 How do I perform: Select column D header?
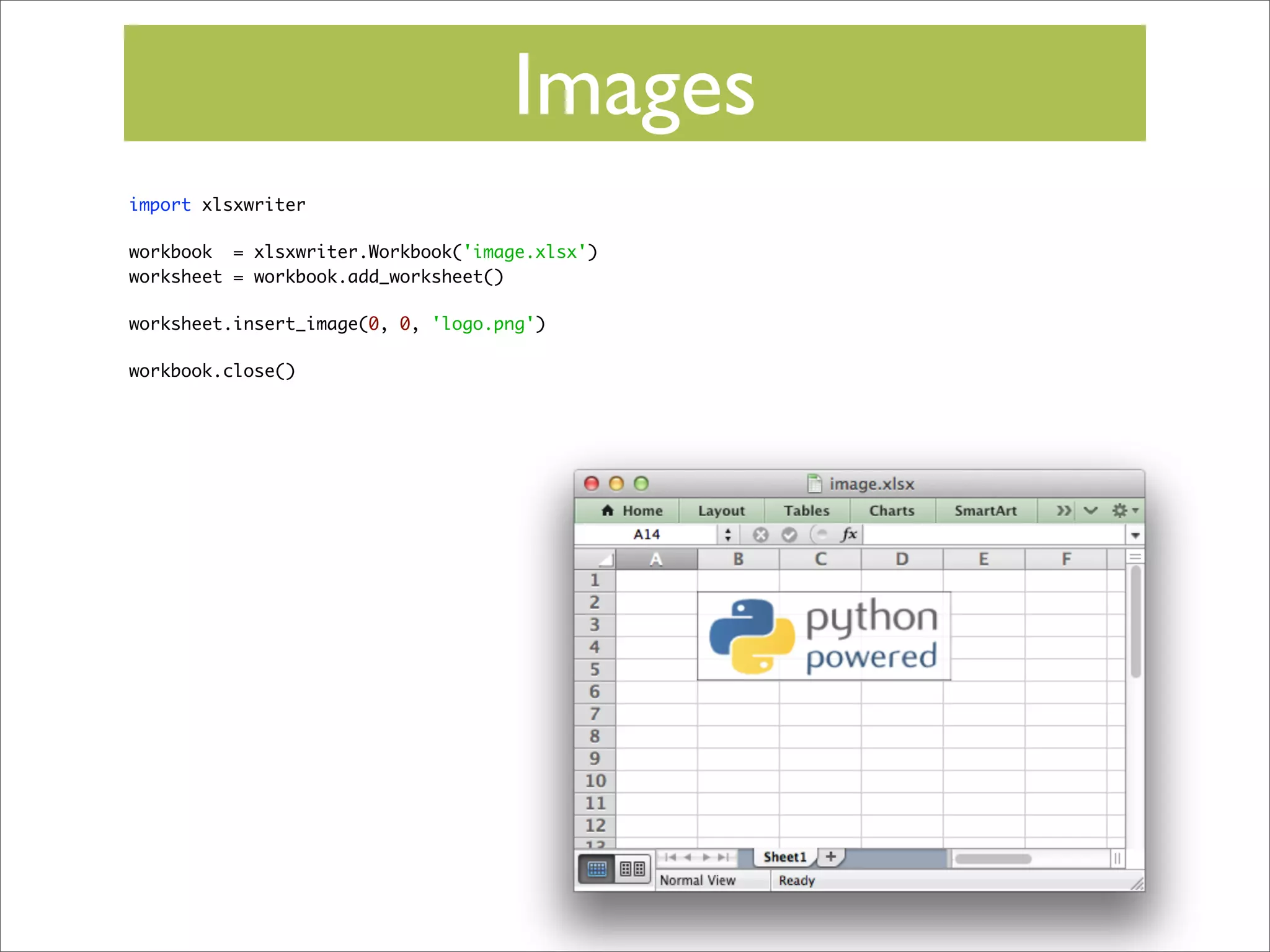pos(902,560)
